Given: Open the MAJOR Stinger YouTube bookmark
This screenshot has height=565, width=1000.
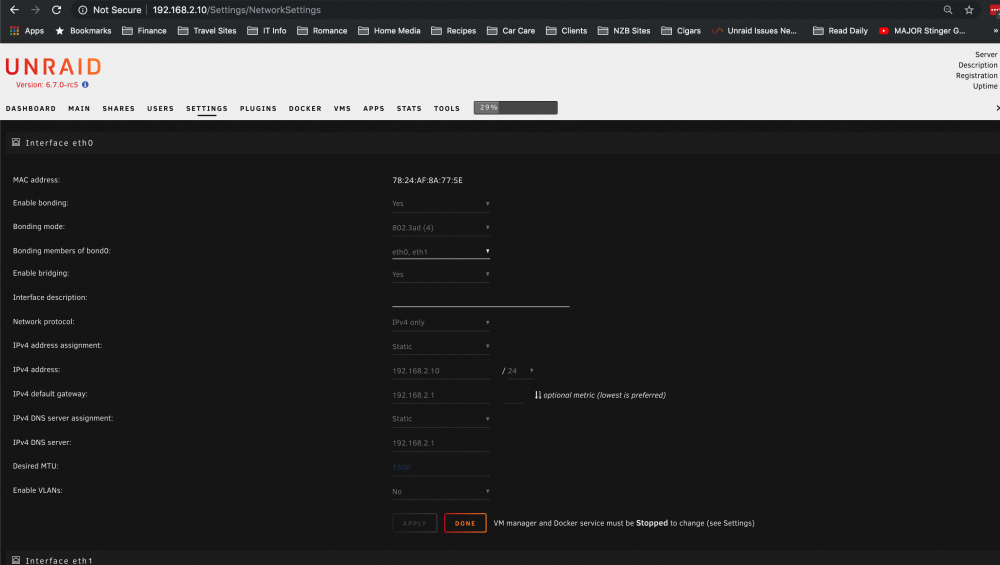Looking at the screenshot, I should click(x=922, y=31).
